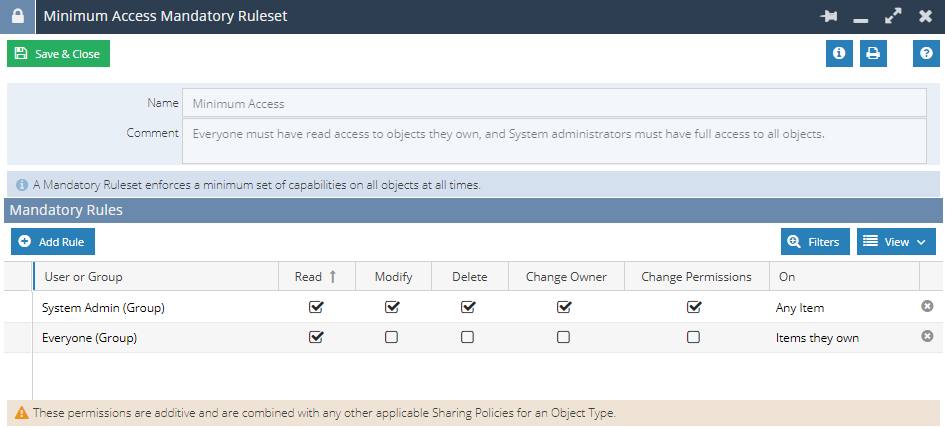
Task: Expand the window to full size
Action: [893, 16]
